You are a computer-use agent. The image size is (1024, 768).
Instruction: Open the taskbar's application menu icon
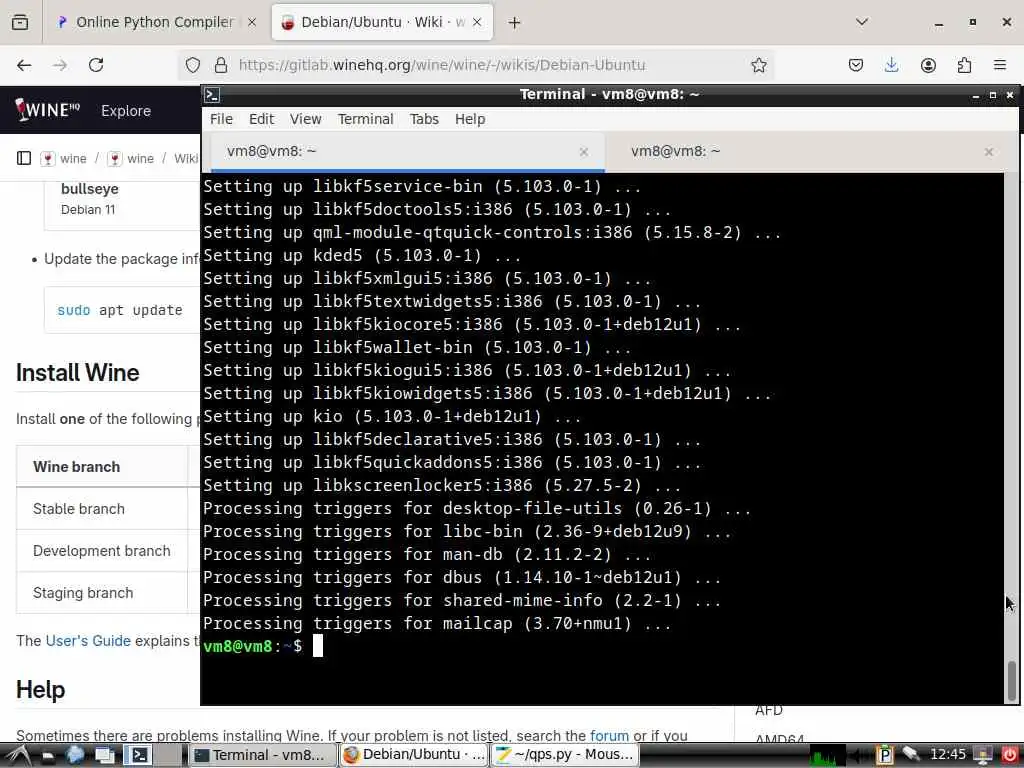[x=18, y=756]
